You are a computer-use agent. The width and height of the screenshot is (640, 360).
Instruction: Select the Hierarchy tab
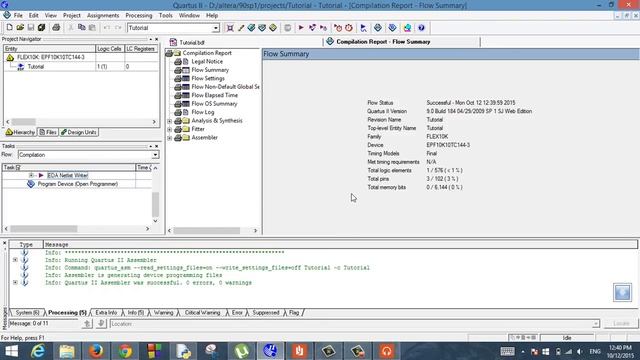pyautogui.click(x=20, y=132)
